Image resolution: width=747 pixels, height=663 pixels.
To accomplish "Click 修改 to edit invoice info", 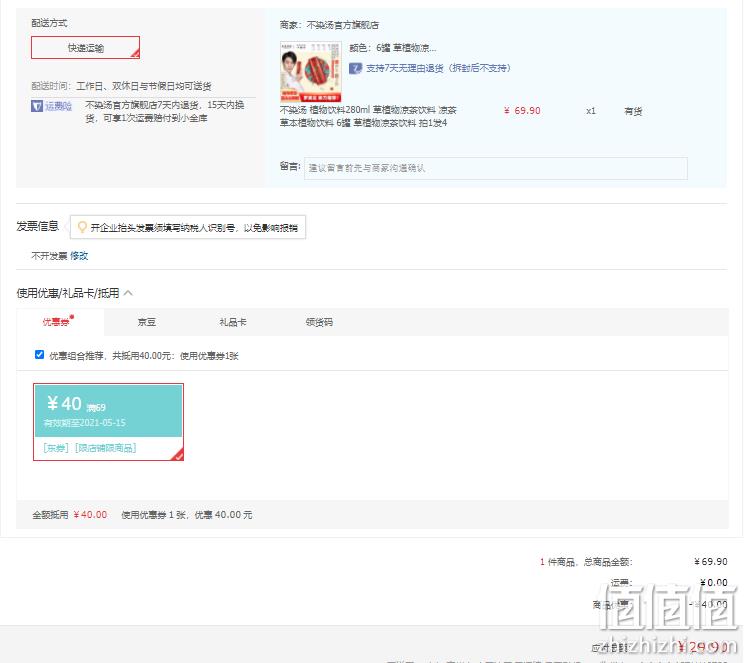I will (79, 256).
